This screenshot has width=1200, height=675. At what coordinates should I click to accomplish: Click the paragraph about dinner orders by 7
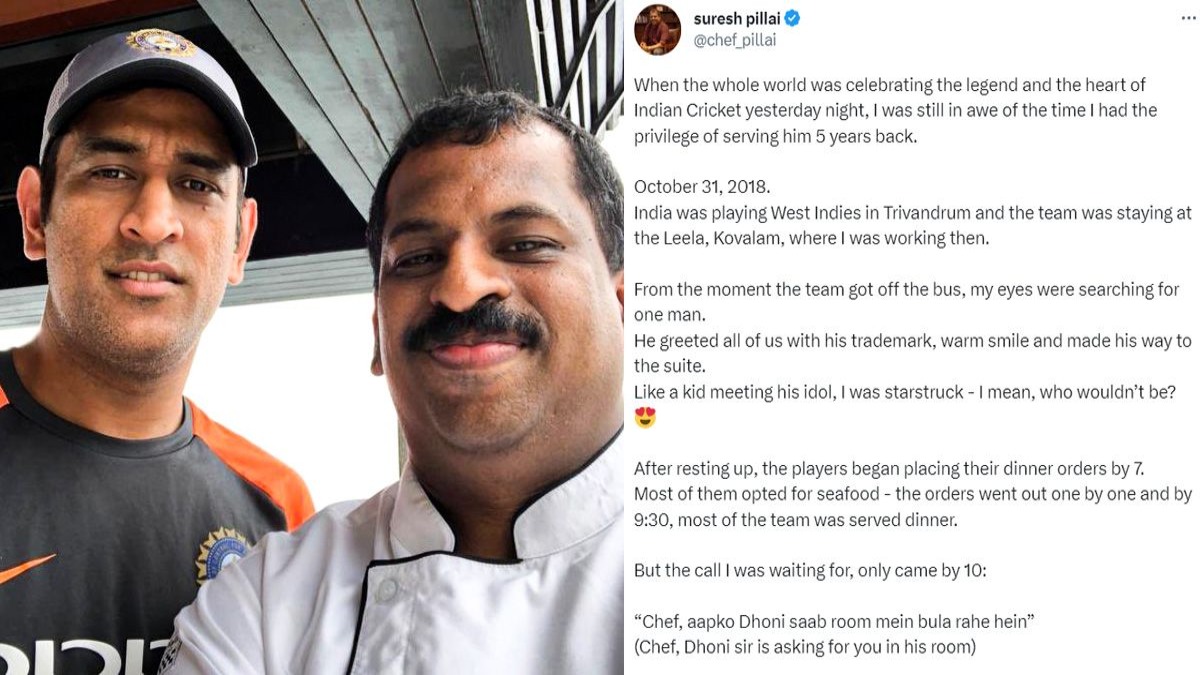tap(913, 494)
